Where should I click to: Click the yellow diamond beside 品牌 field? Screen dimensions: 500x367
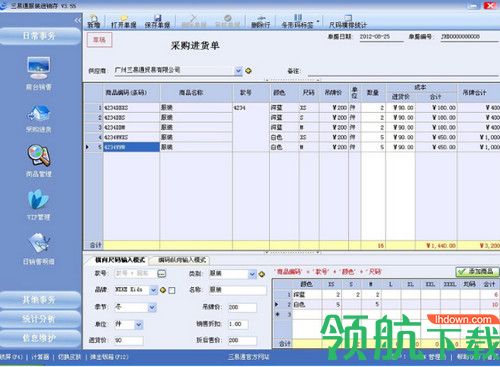pyautogui.click(x=163, y=290)
